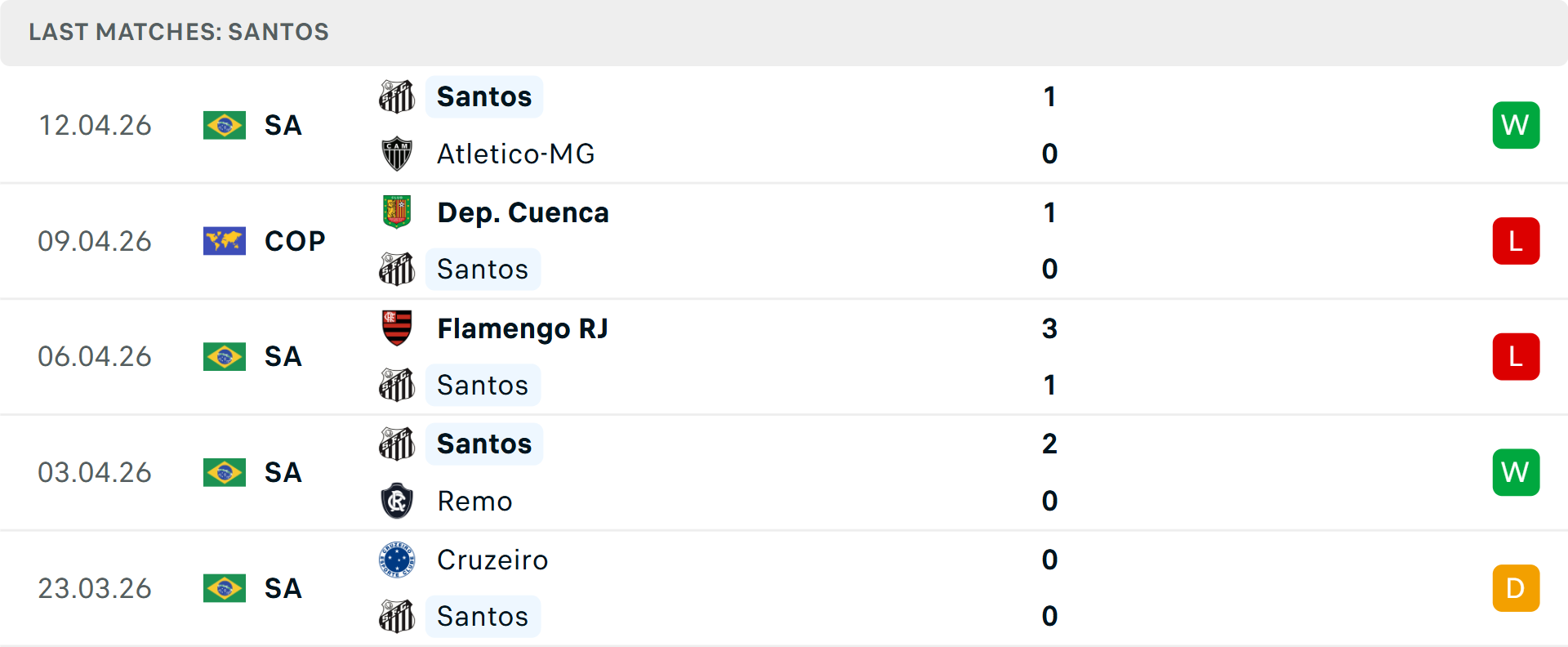Click the Atletico-MG club crest icon
Screen dimensions: 1568x647
pos(397,154)
